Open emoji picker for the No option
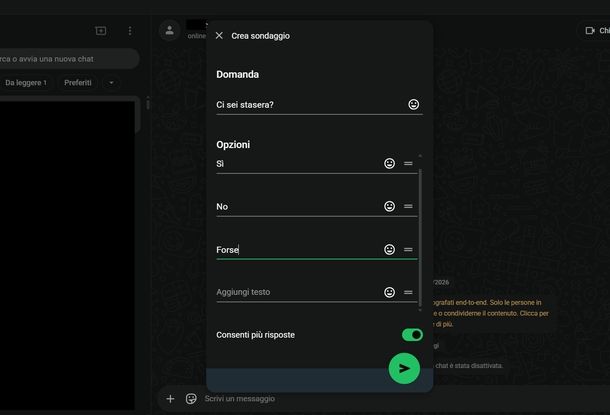 pyautogui.click(x=389, y=206)
